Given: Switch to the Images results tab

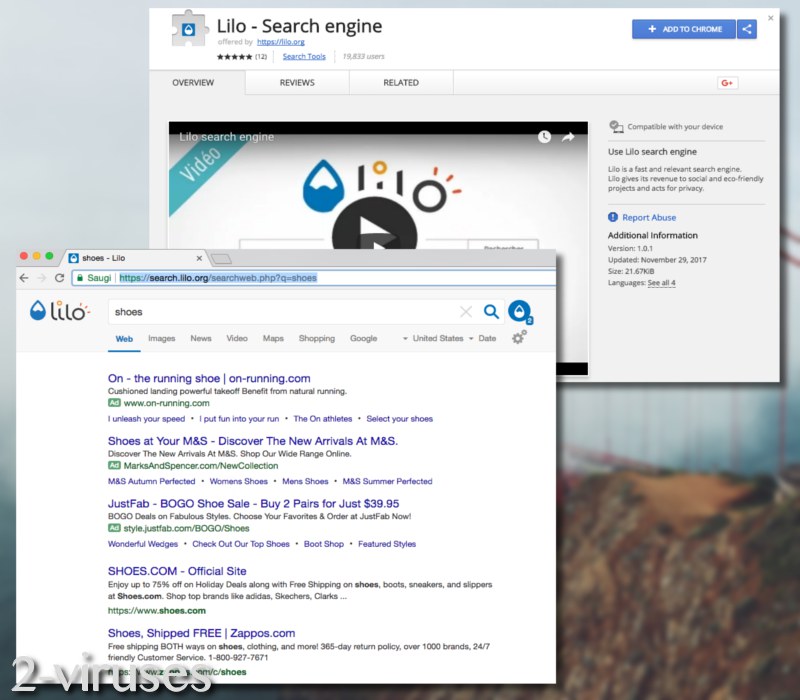Looking at the screenshot, I should click(161, 339).
